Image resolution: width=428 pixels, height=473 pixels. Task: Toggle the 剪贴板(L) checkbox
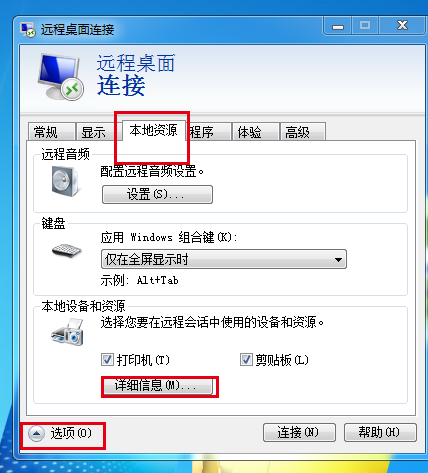pyautogui.click(x=246, y=360)
